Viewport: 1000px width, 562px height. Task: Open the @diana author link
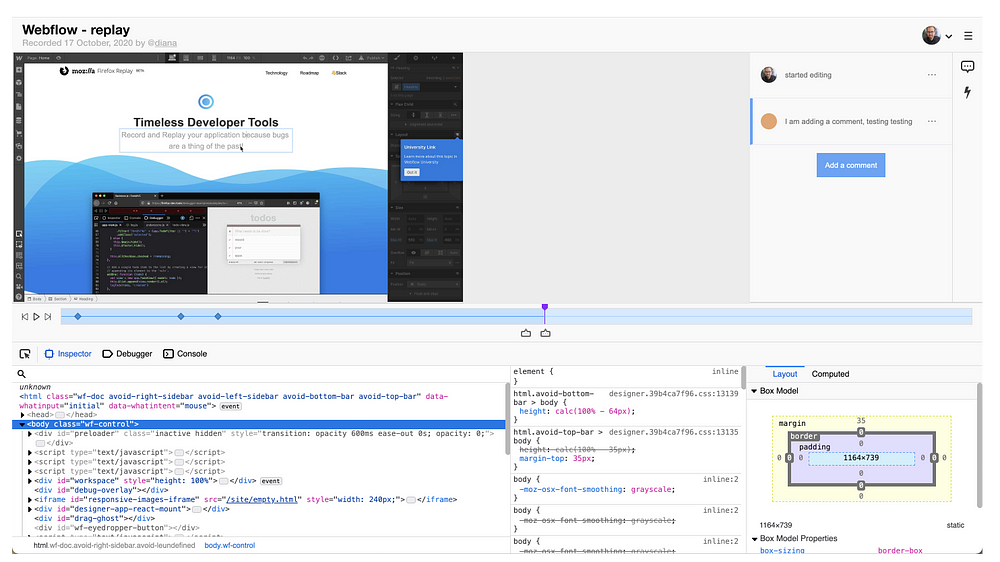coord(162,43)
